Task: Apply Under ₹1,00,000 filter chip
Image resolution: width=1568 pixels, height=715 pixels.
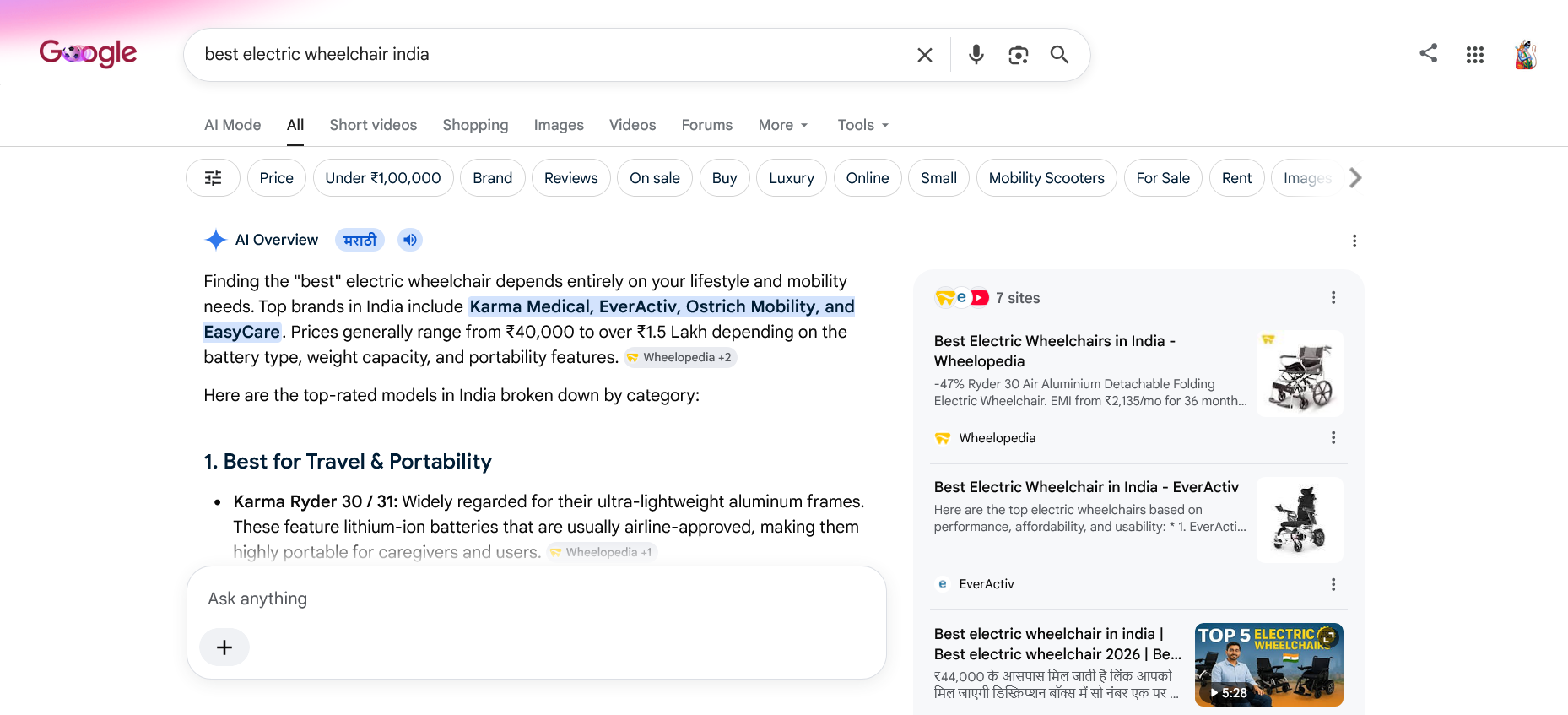Action: click(383, 178)
